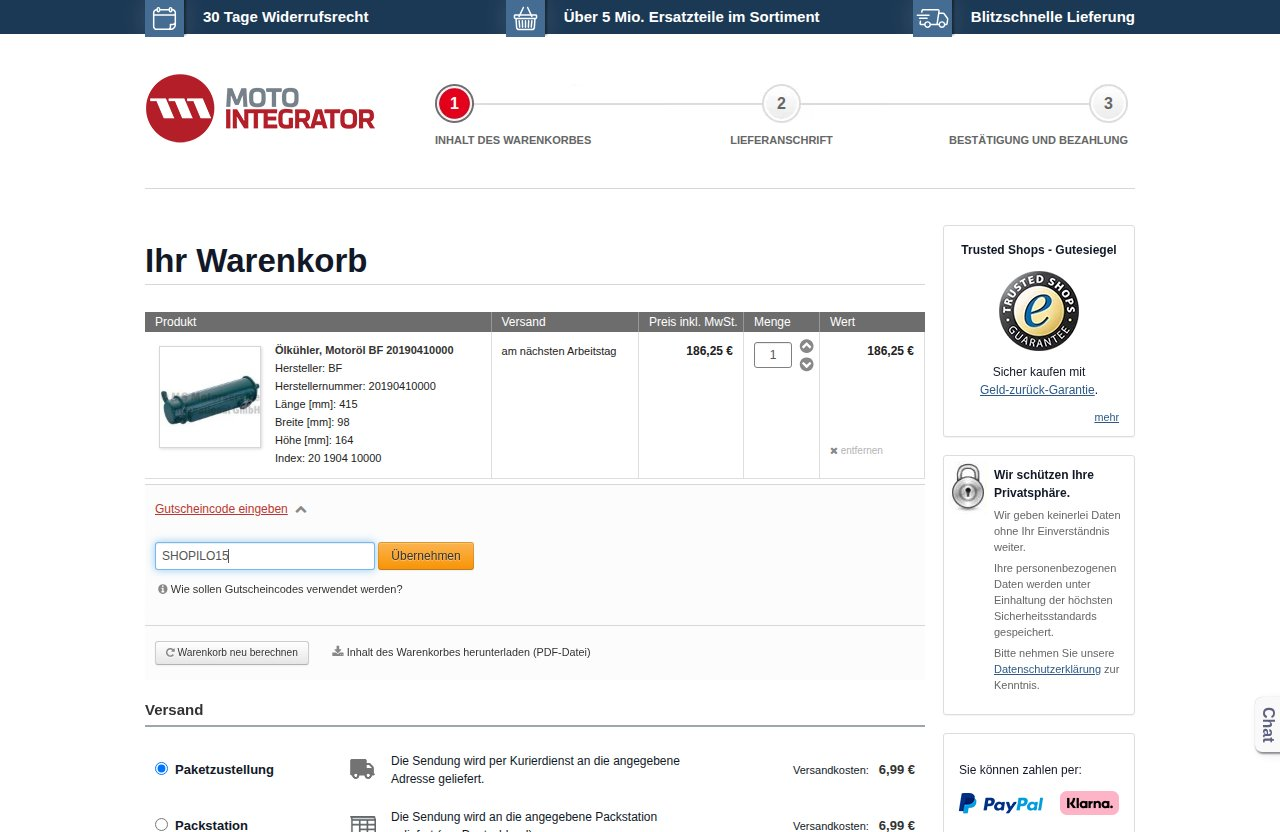Click the quantity field Menge
Viewport: 1280px width, 832px height.
(x=773, y=355)
